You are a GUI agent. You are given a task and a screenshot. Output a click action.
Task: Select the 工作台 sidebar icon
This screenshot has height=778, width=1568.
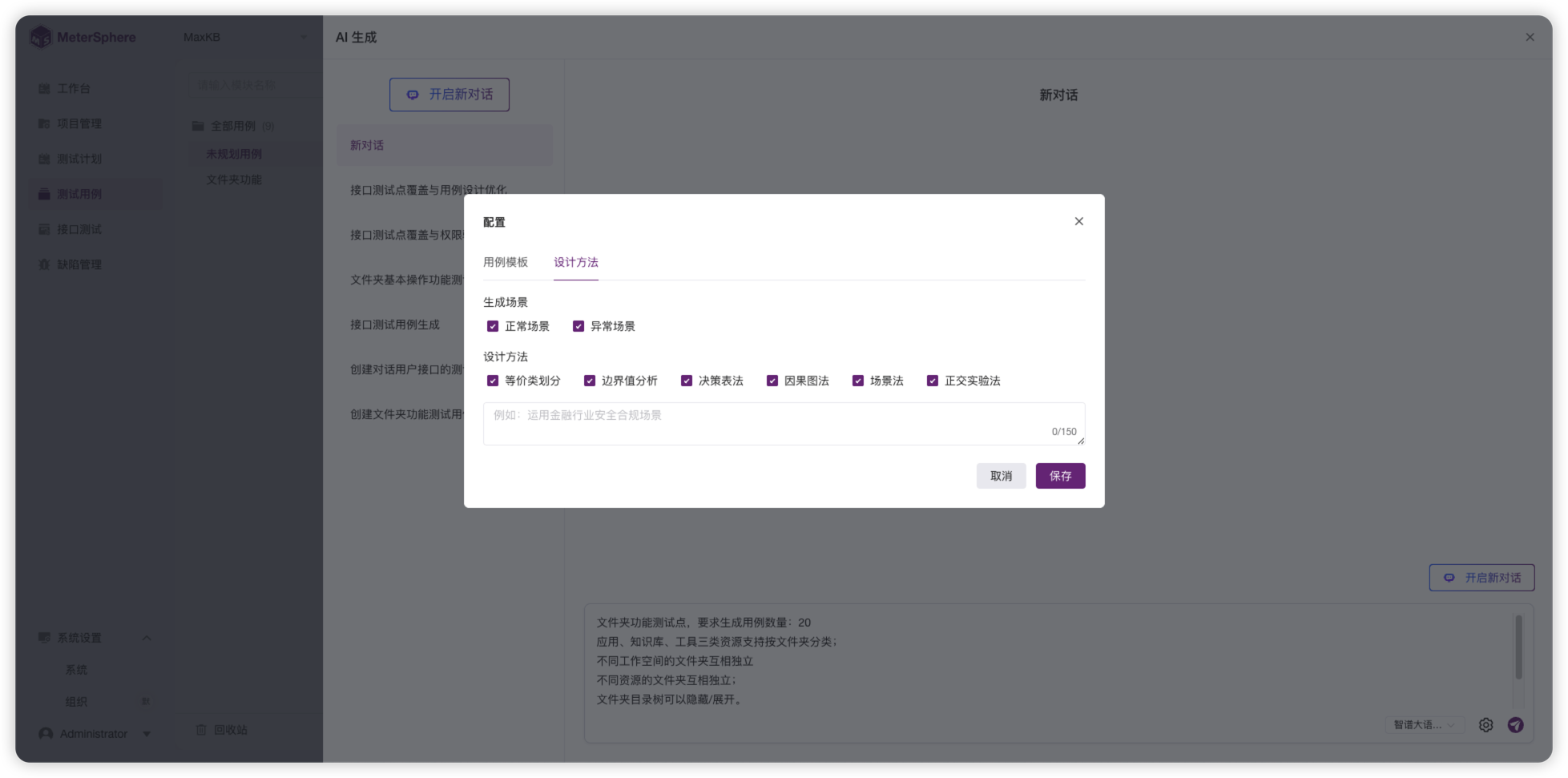pos(44,88)
